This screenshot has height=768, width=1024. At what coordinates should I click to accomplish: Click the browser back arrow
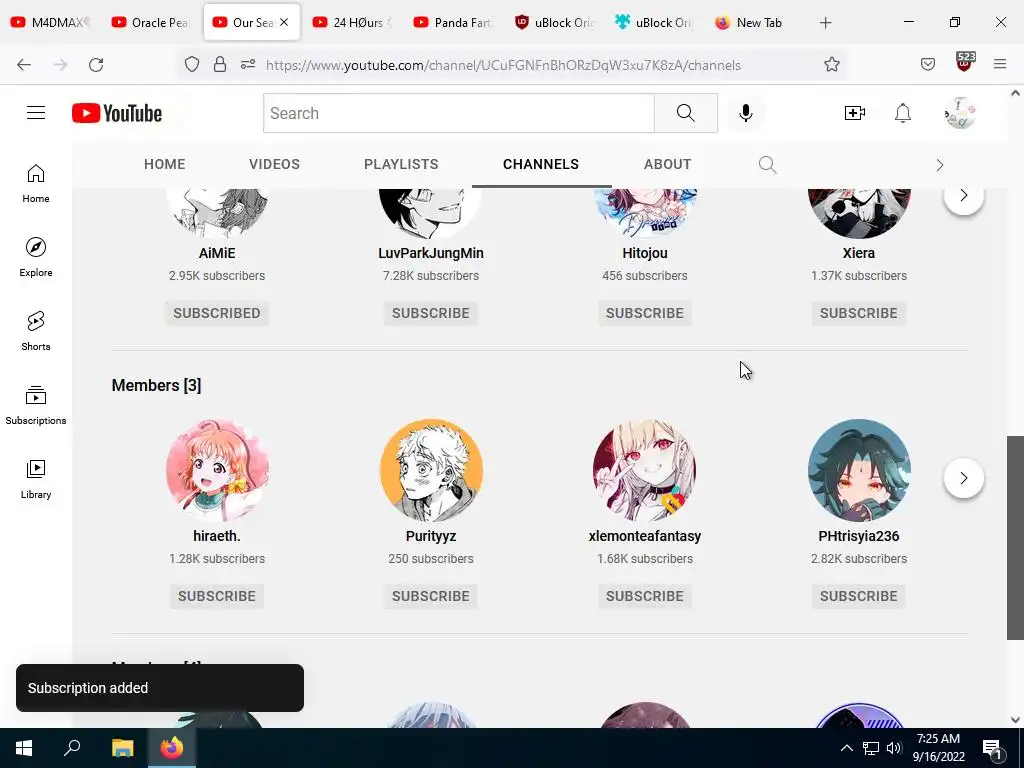click(24, 65)
